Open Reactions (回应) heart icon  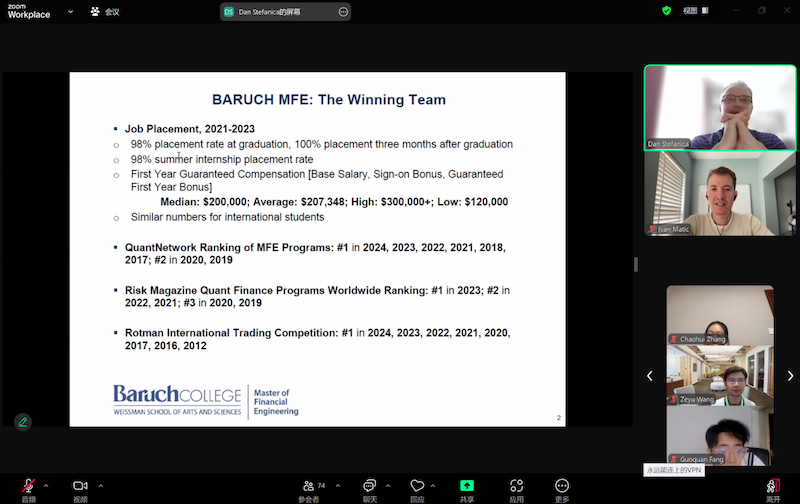(417, 485)
